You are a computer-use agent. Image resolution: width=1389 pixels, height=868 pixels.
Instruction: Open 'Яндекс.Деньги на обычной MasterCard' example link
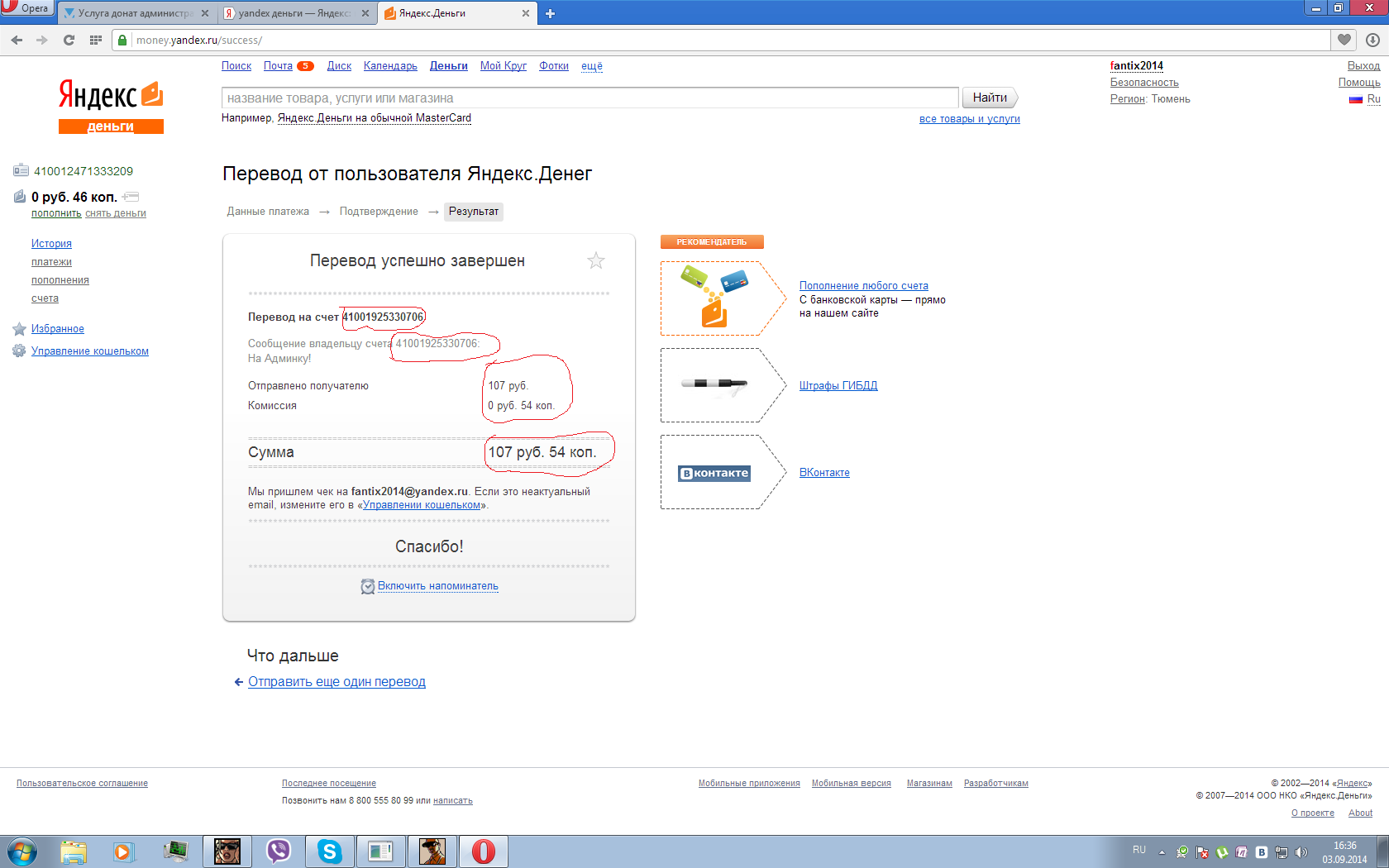pos(375,118)
